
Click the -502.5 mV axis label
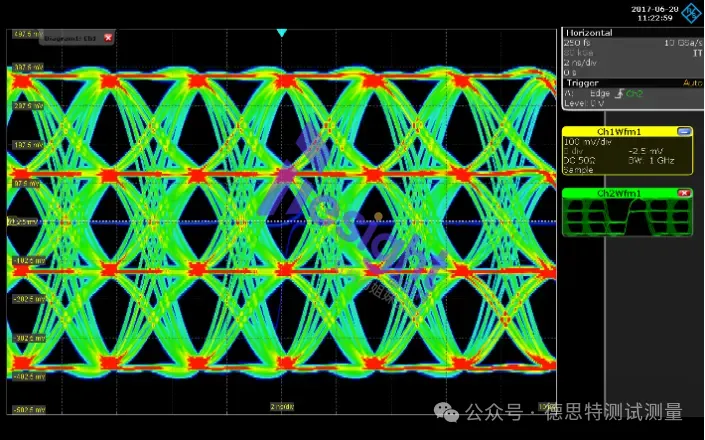(29, 410)
